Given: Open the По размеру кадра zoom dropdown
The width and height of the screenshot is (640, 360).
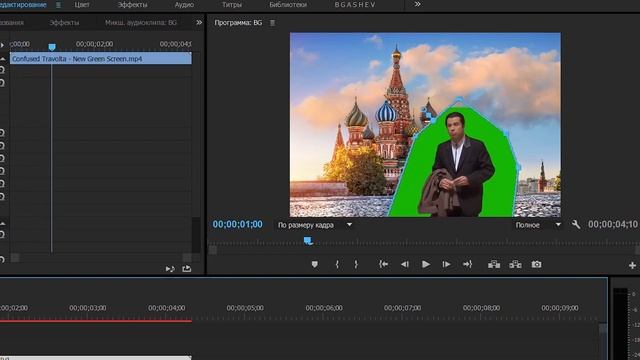Looking at the screenshot, I should click(x=314, y=225).
